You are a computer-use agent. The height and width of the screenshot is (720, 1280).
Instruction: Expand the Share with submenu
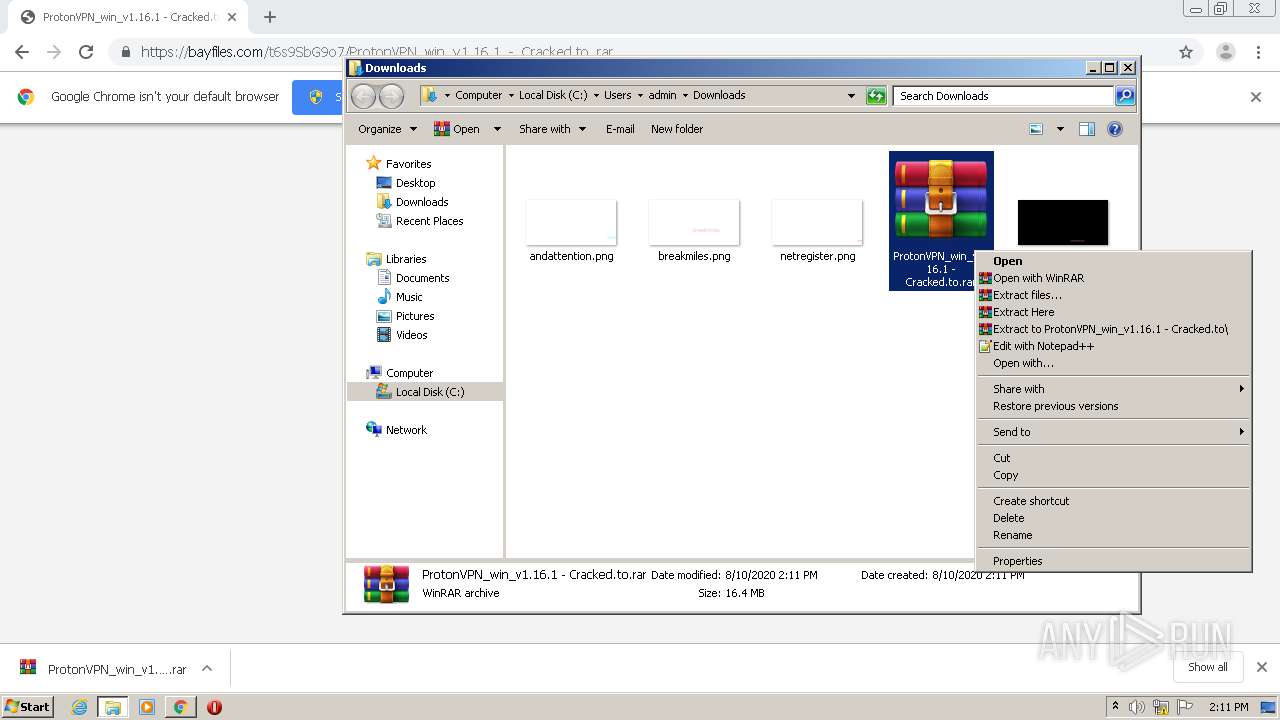pos(1114,389)
